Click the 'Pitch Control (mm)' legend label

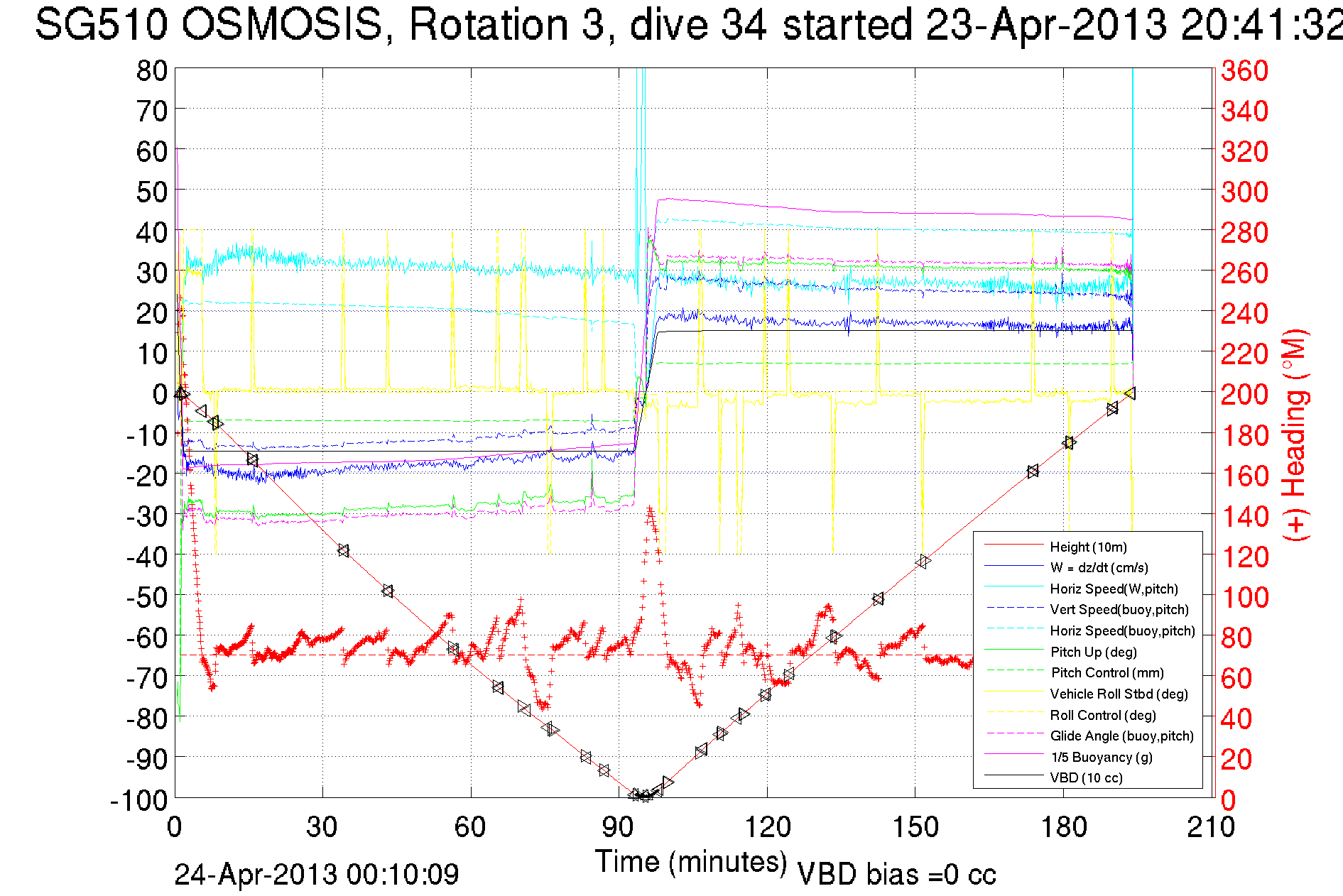pyautogui.click(x=1107, y=672)
